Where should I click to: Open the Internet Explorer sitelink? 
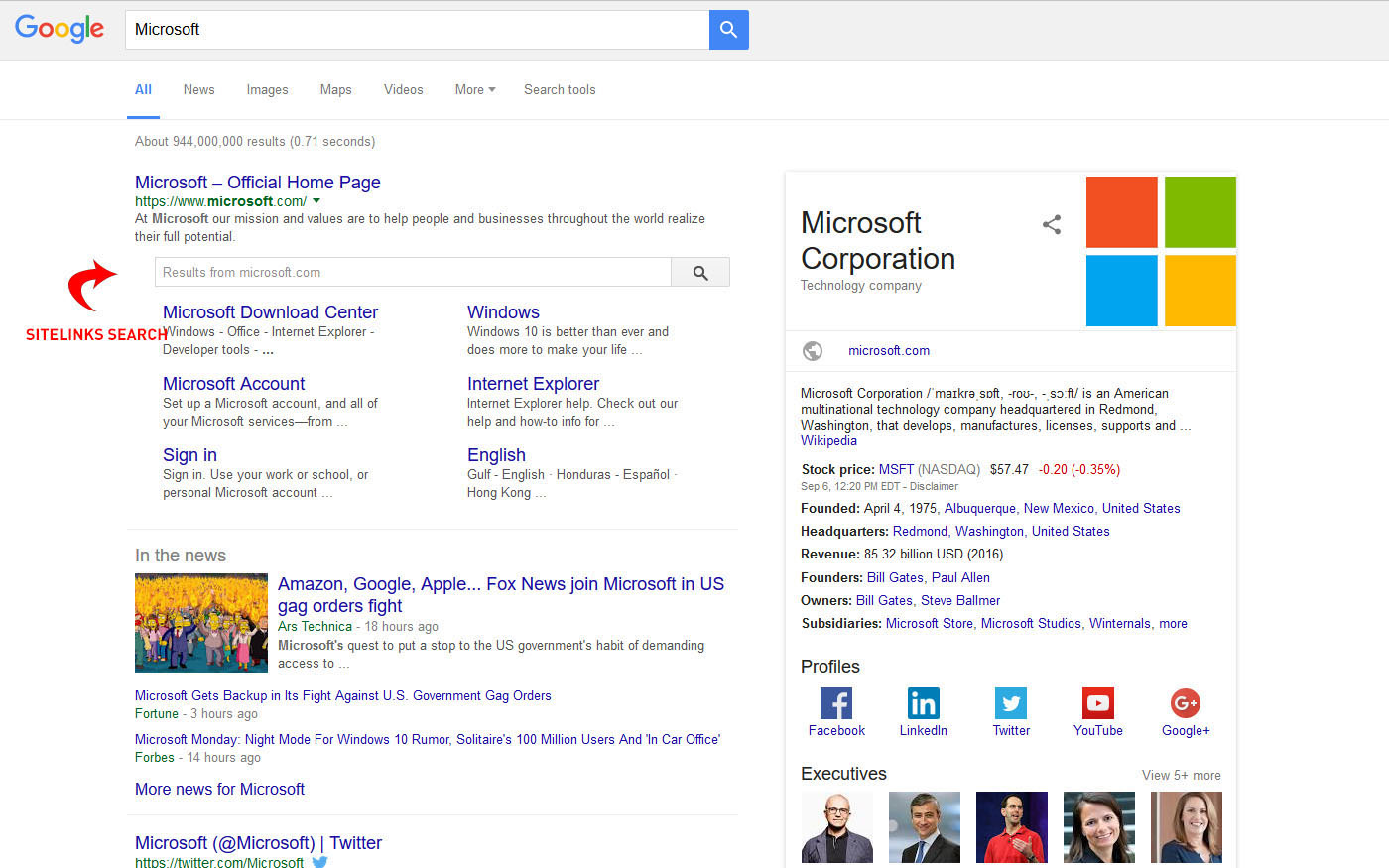[533, 384]
